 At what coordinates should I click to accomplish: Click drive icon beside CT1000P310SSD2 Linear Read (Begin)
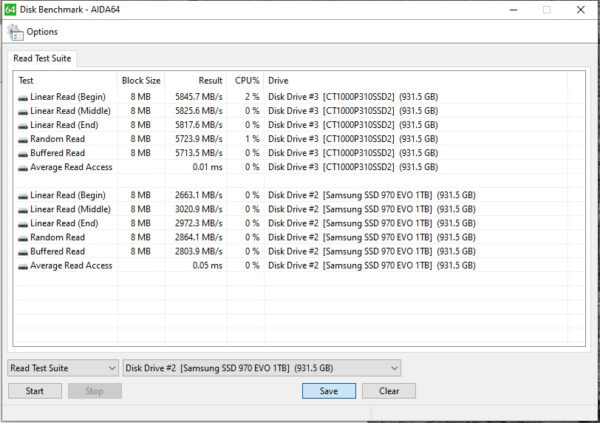(x=23, y=98)
